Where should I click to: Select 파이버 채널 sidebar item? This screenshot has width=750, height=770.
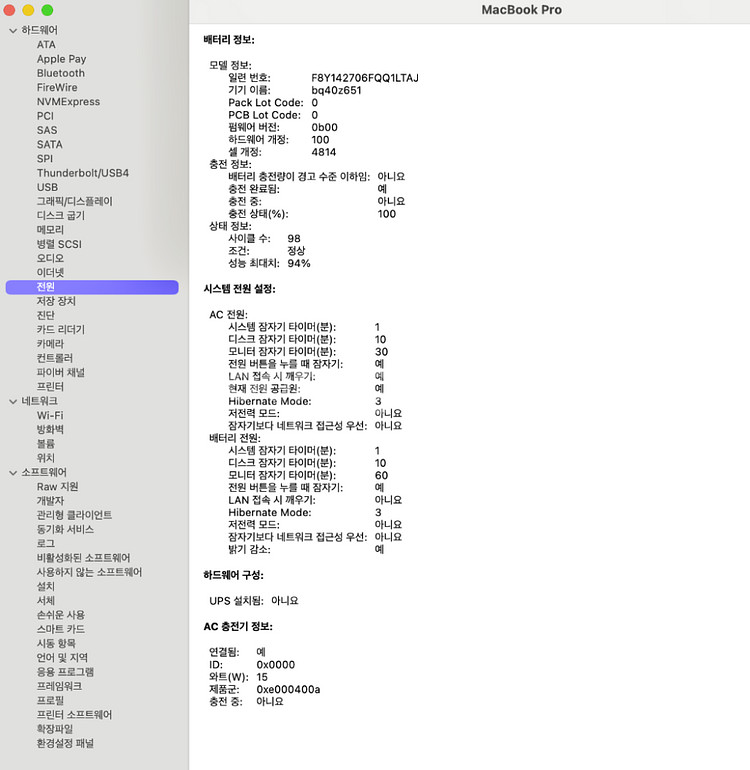click(61, 372)
